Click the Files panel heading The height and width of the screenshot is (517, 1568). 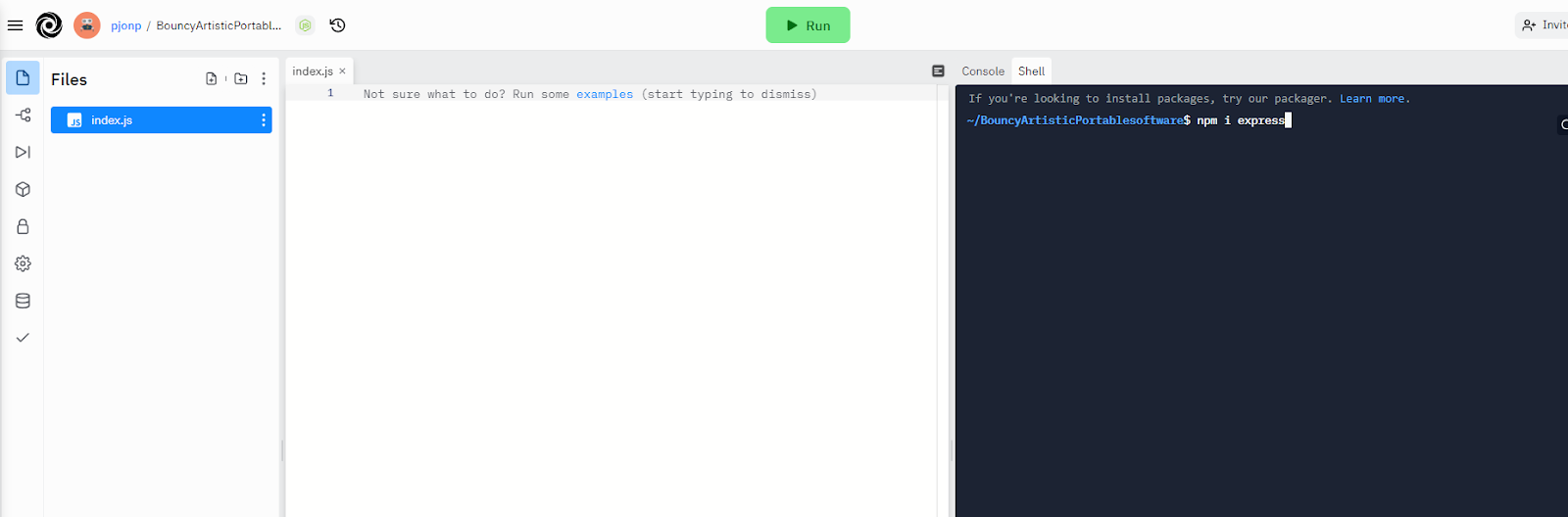[x=69, y=79]
